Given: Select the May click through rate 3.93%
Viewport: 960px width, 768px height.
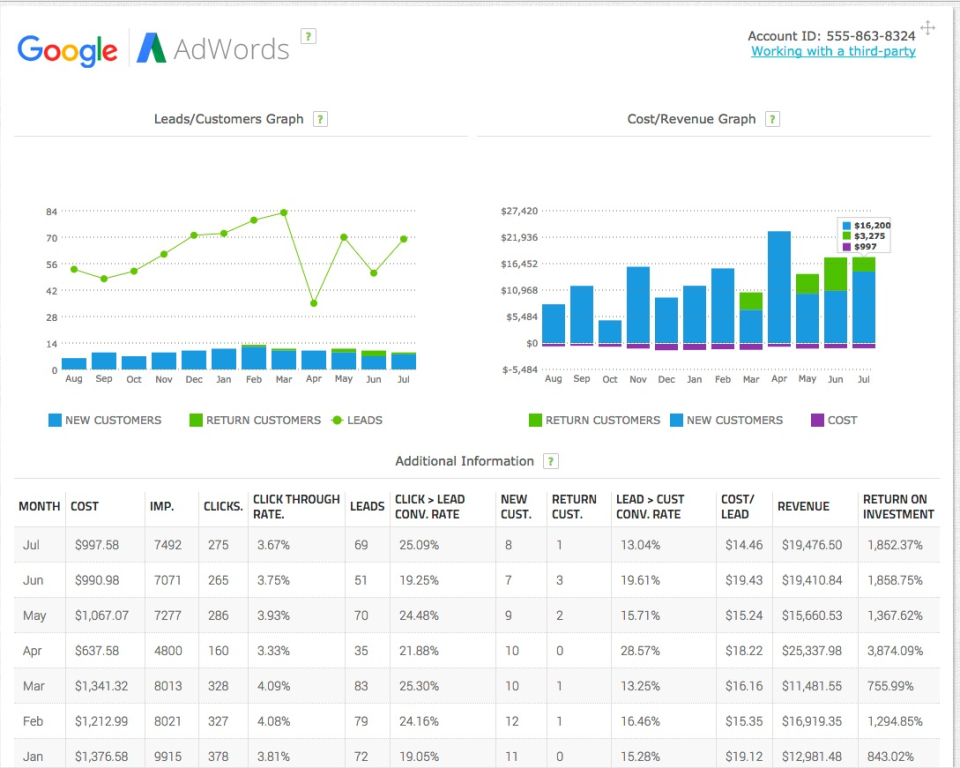Looking at the screenshot, I should coord(273,615).
